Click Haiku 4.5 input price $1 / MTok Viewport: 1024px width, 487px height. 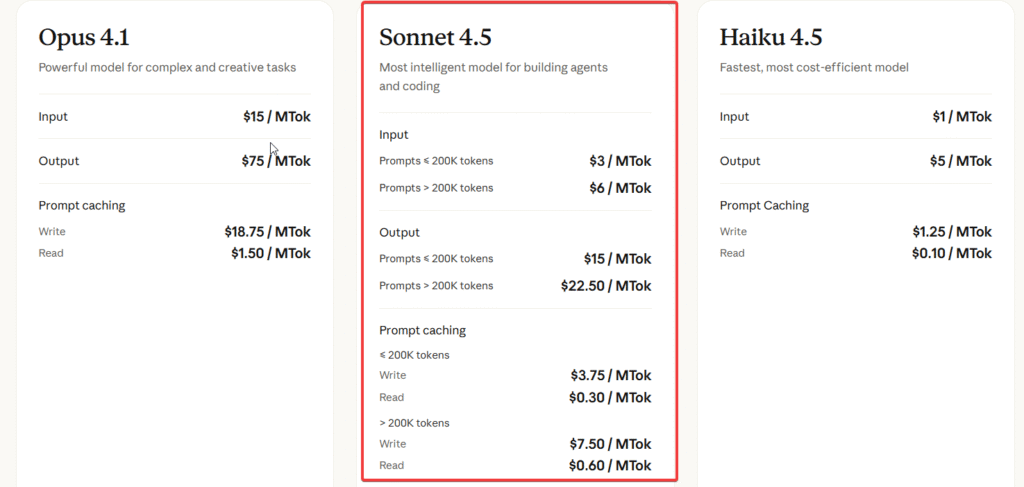tap(962, 117)
